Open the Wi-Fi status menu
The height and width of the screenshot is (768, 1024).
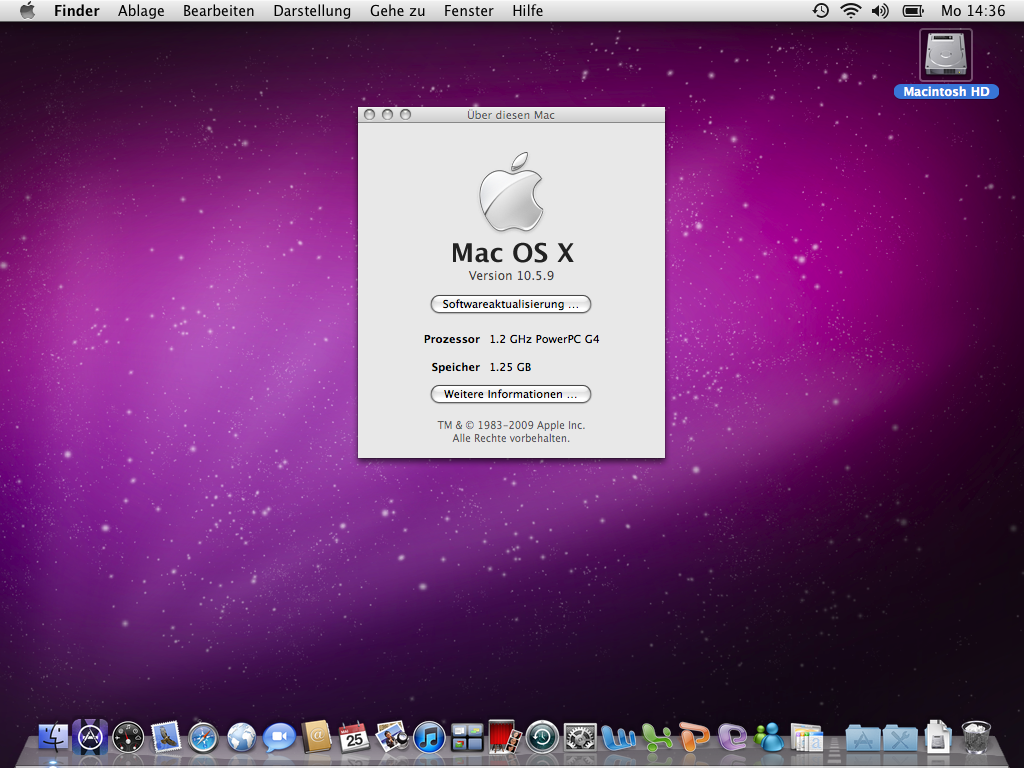click(x=850, y=10)
